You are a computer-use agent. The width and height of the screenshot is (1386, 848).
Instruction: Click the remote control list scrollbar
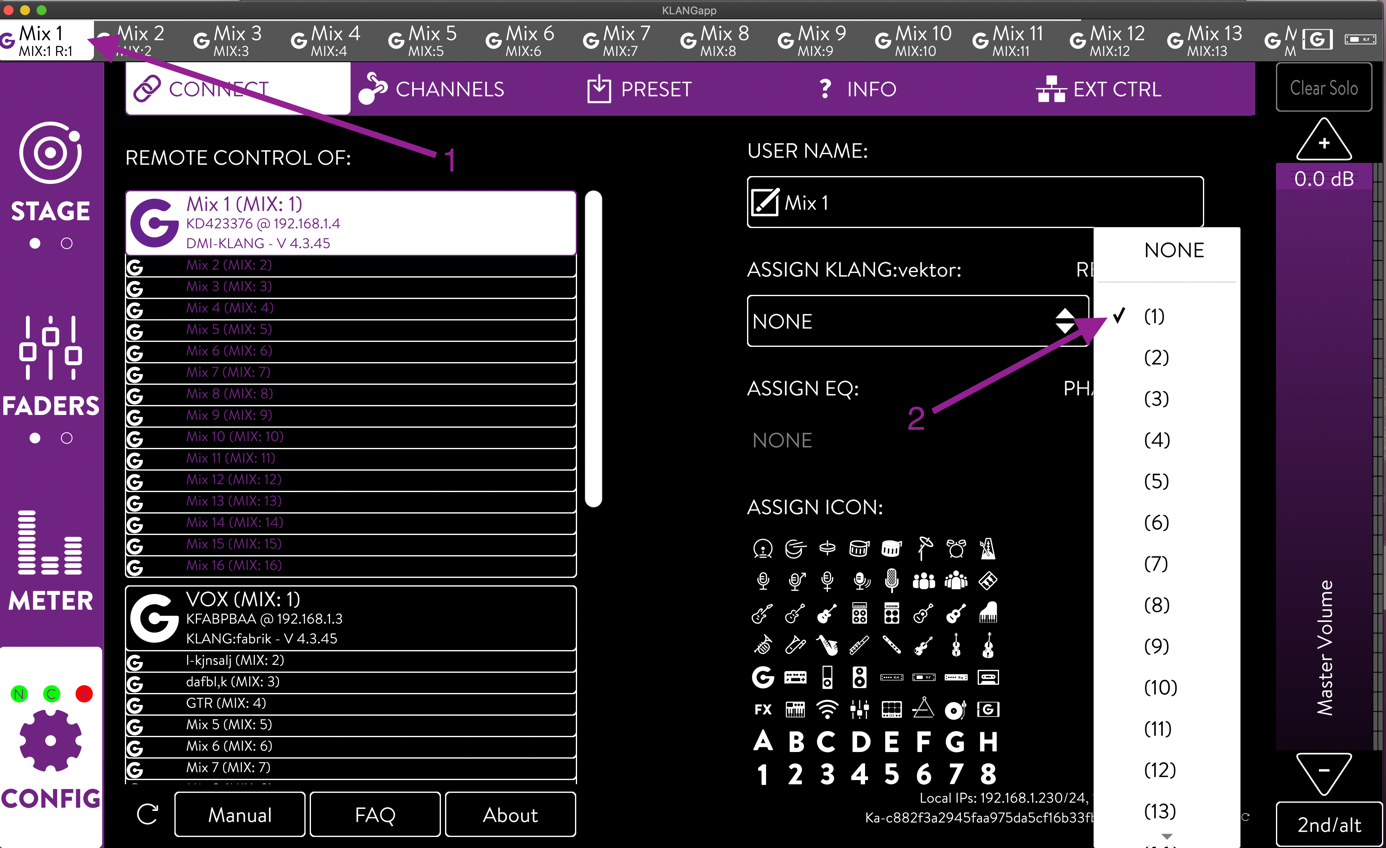pos(594,349)
